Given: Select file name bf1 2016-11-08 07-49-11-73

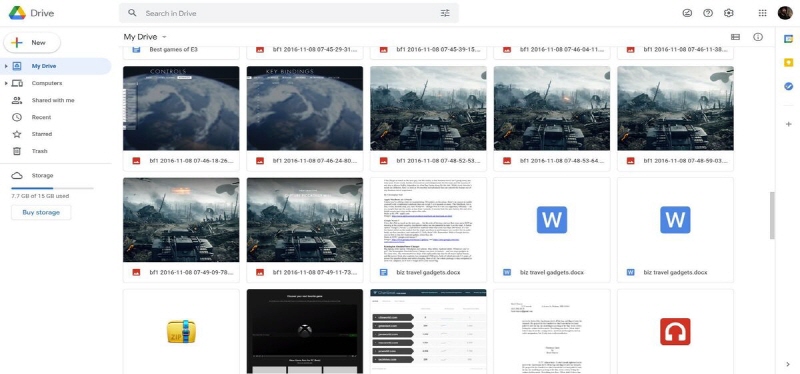Looking at the screenshot, I should pyautogui.click(x=315, y=272).
